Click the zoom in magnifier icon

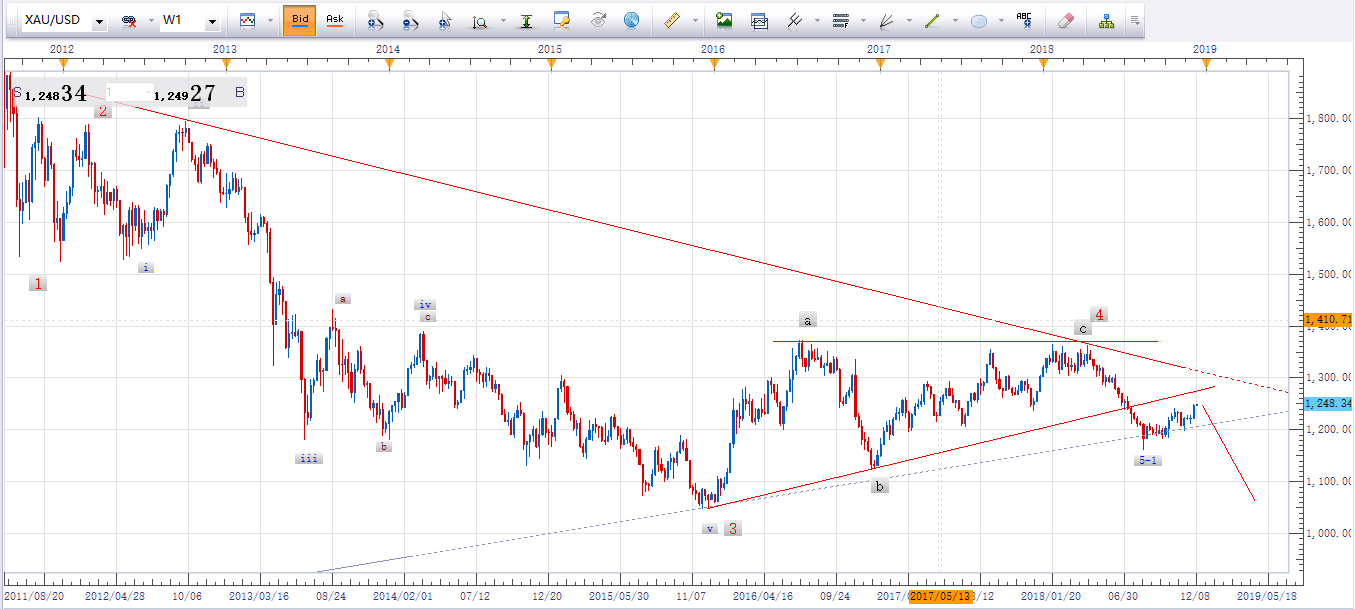click(376, 20)
